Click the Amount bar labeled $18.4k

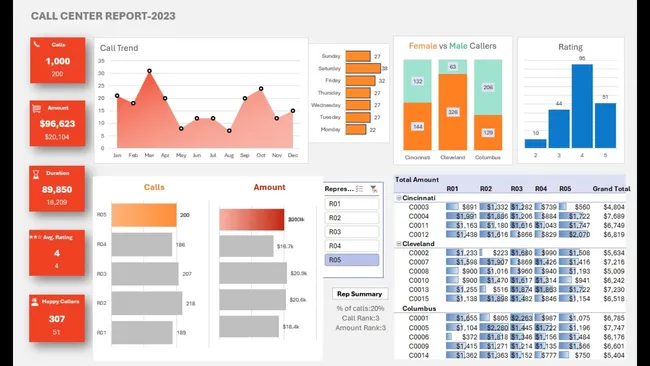(x=249, y=327)
